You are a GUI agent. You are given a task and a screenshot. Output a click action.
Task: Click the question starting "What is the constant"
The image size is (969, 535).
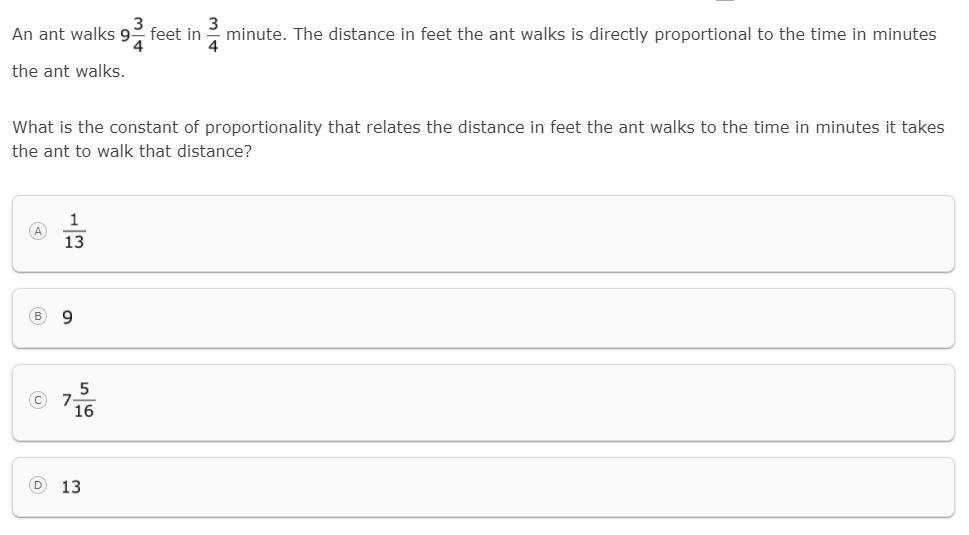point(478,127)
